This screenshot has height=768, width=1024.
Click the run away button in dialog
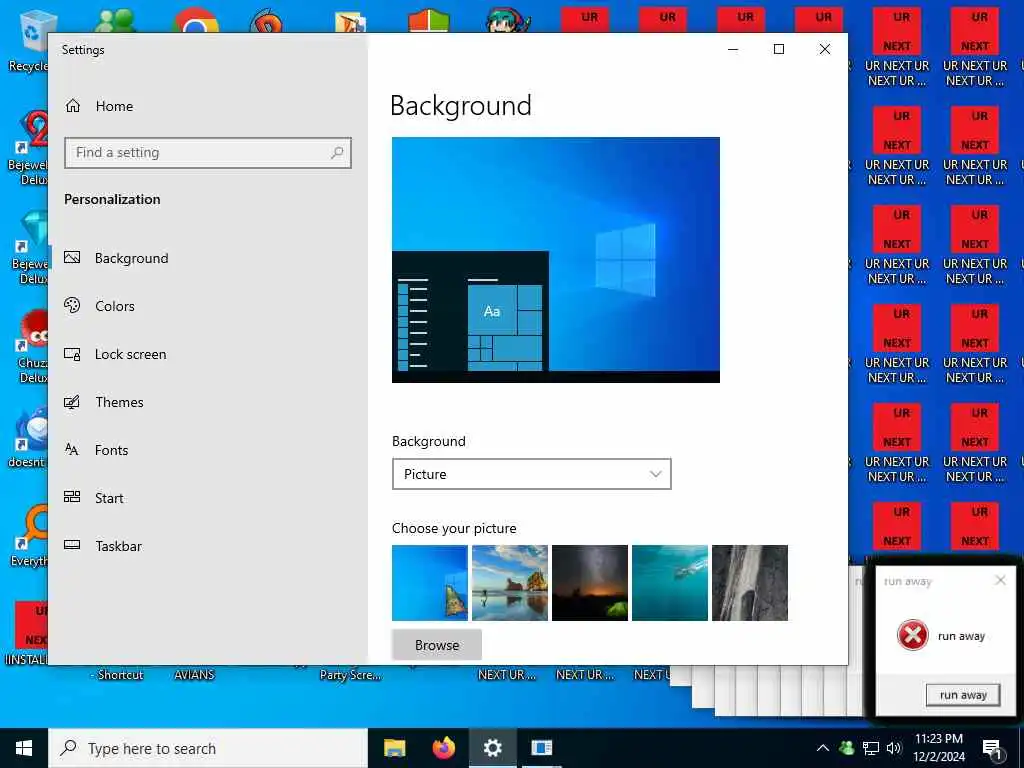click(963, 695)
